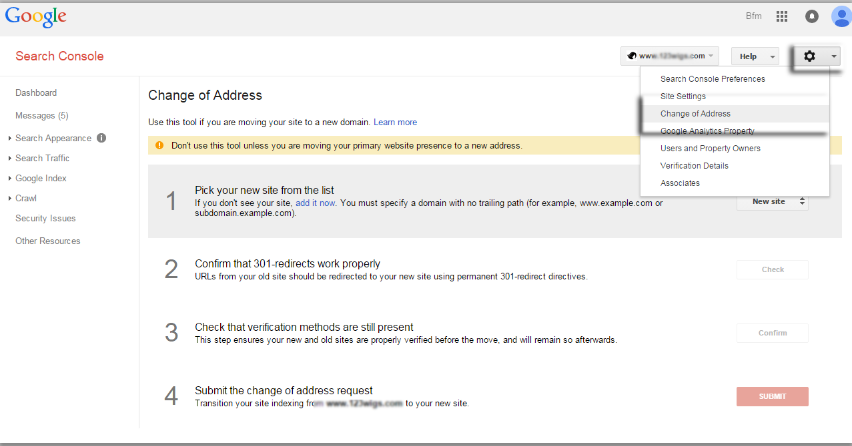852x446 pixels.
Task: Open the Google apps grid icon
Action: pos(782,17)
